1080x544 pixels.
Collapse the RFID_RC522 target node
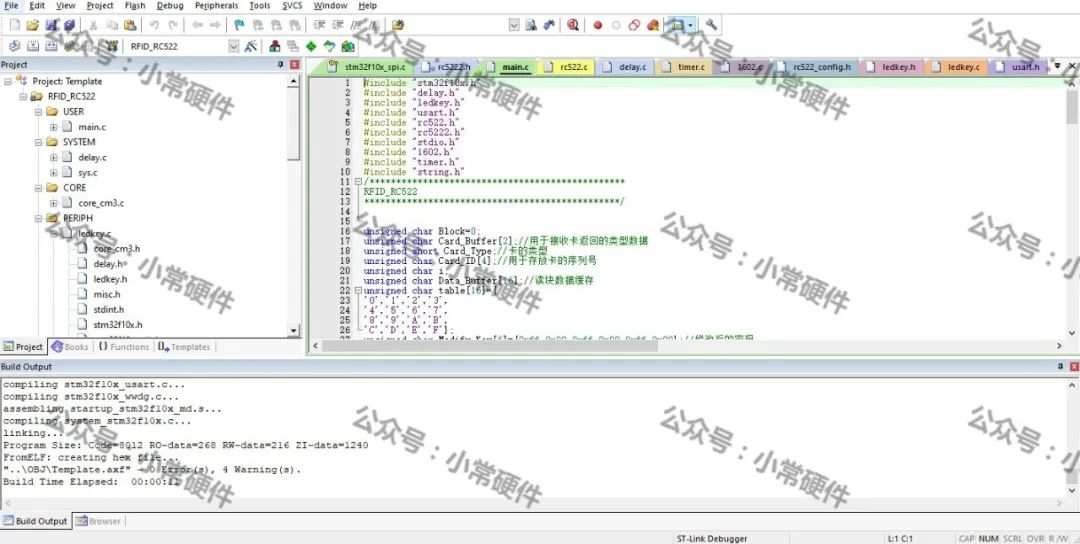click(x=23, y=96)
